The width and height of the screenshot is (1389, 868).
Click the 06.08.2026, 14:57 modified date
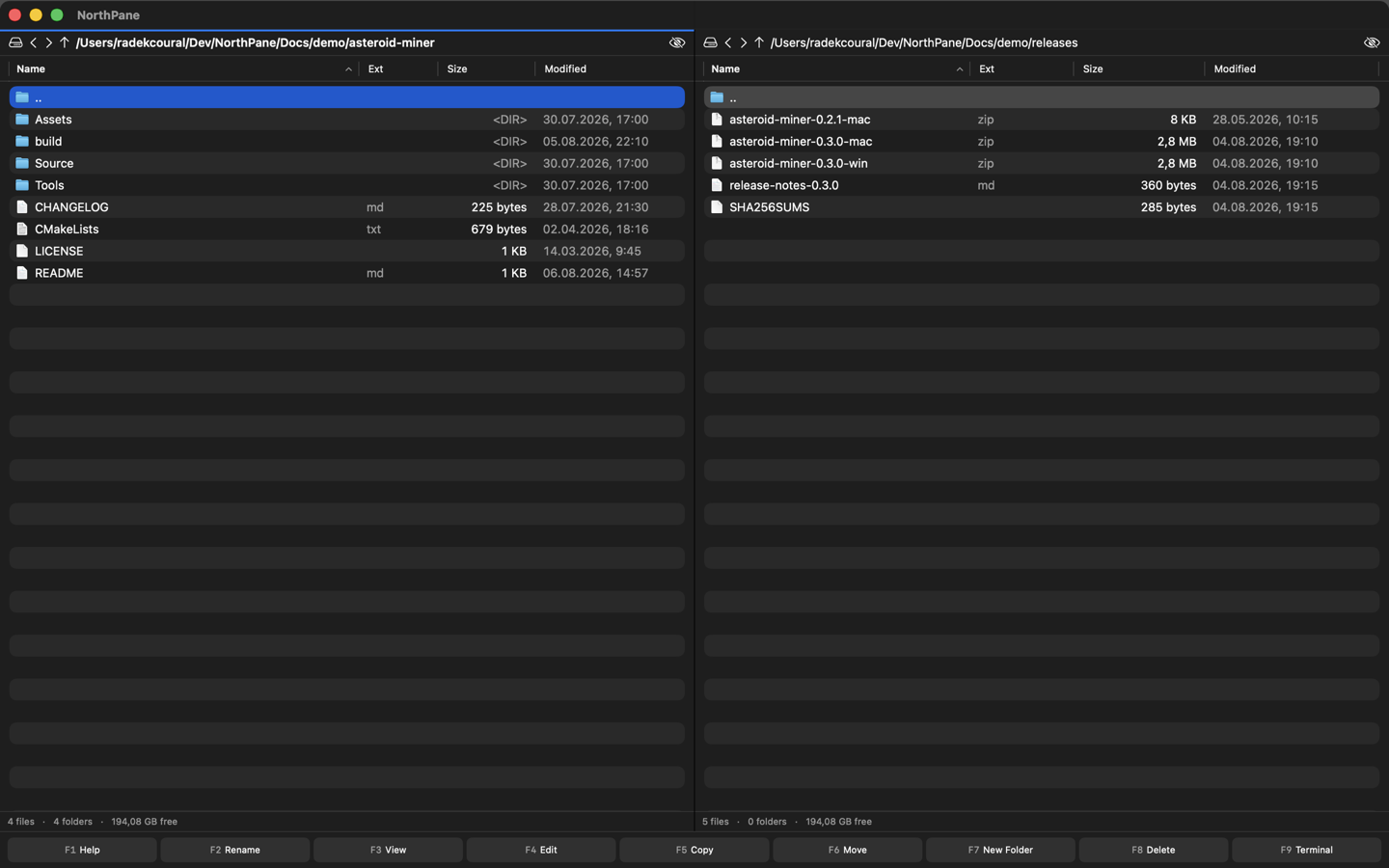(x=595, y=273)
